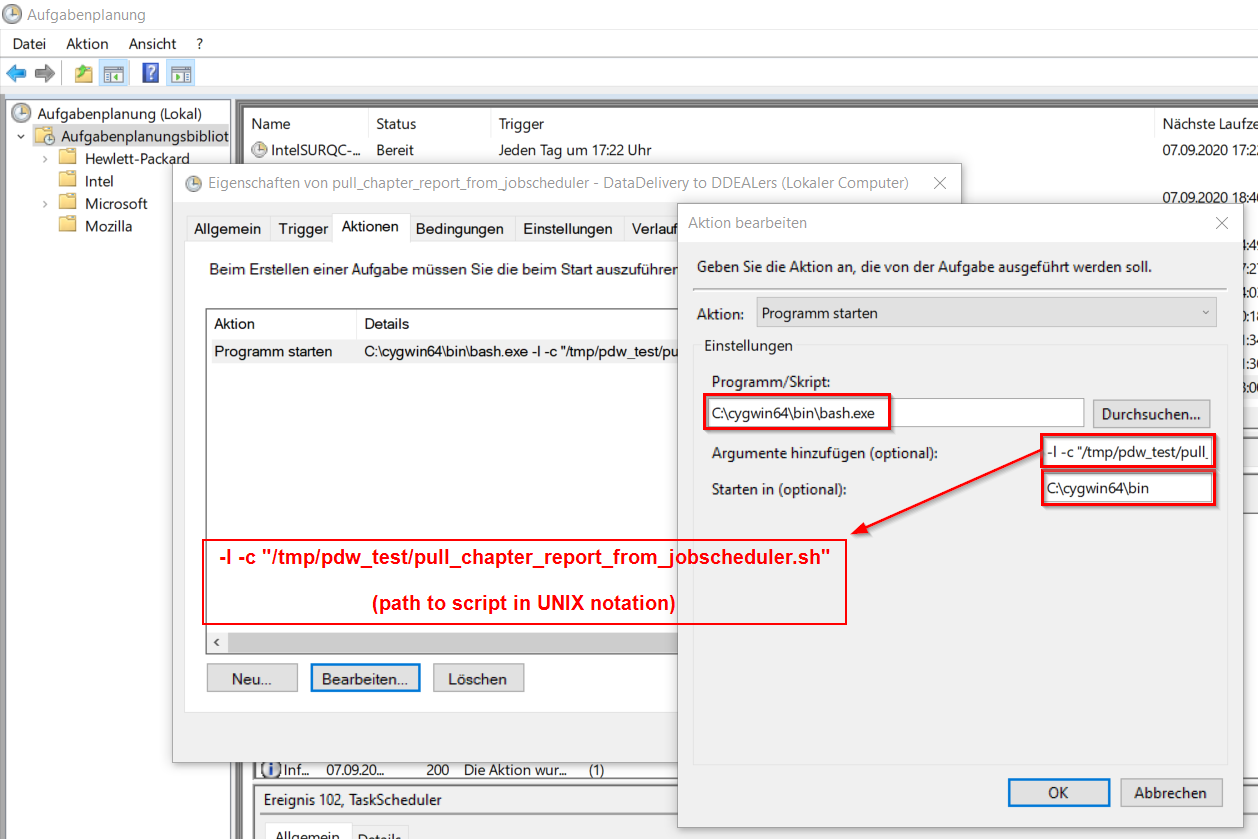Viewport: 1258px width, 839px height.
Task: Click the gray forward arrow in toolbar
Action: (x=44, y=73)
